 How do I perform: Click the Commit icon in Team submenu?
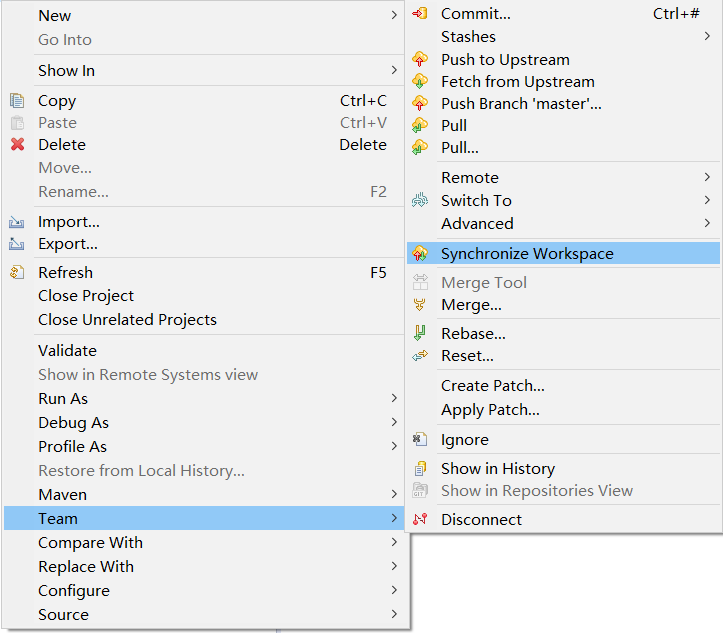pos(420,14)
